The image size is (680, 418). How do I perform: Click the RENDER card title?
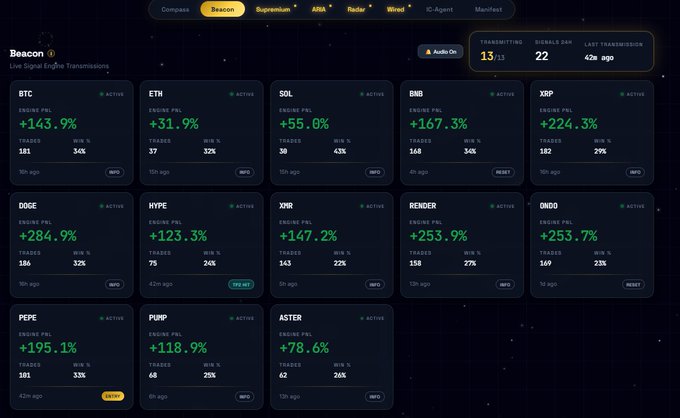423,206
